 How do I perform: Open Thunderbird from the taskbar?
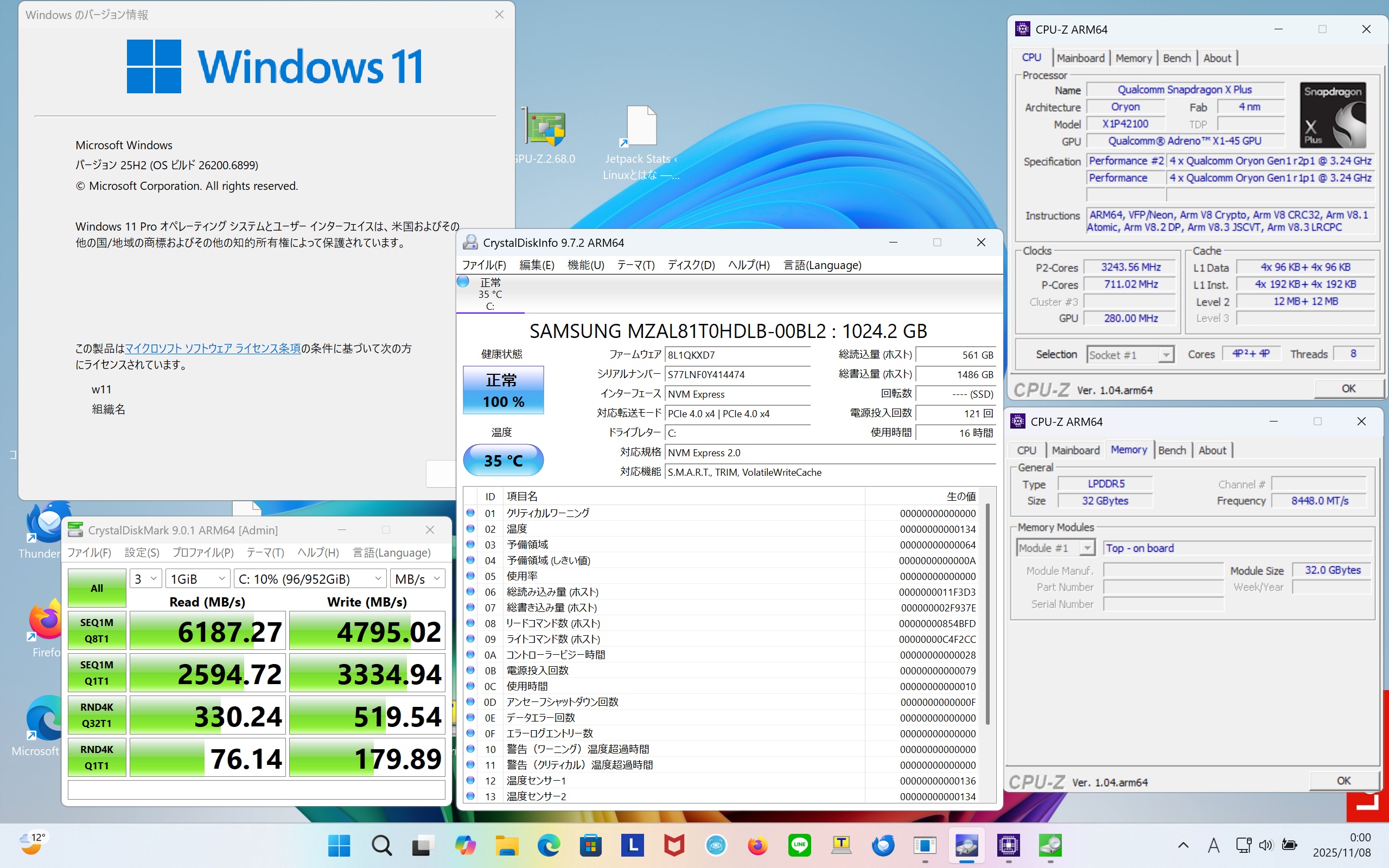pos(883,845)
